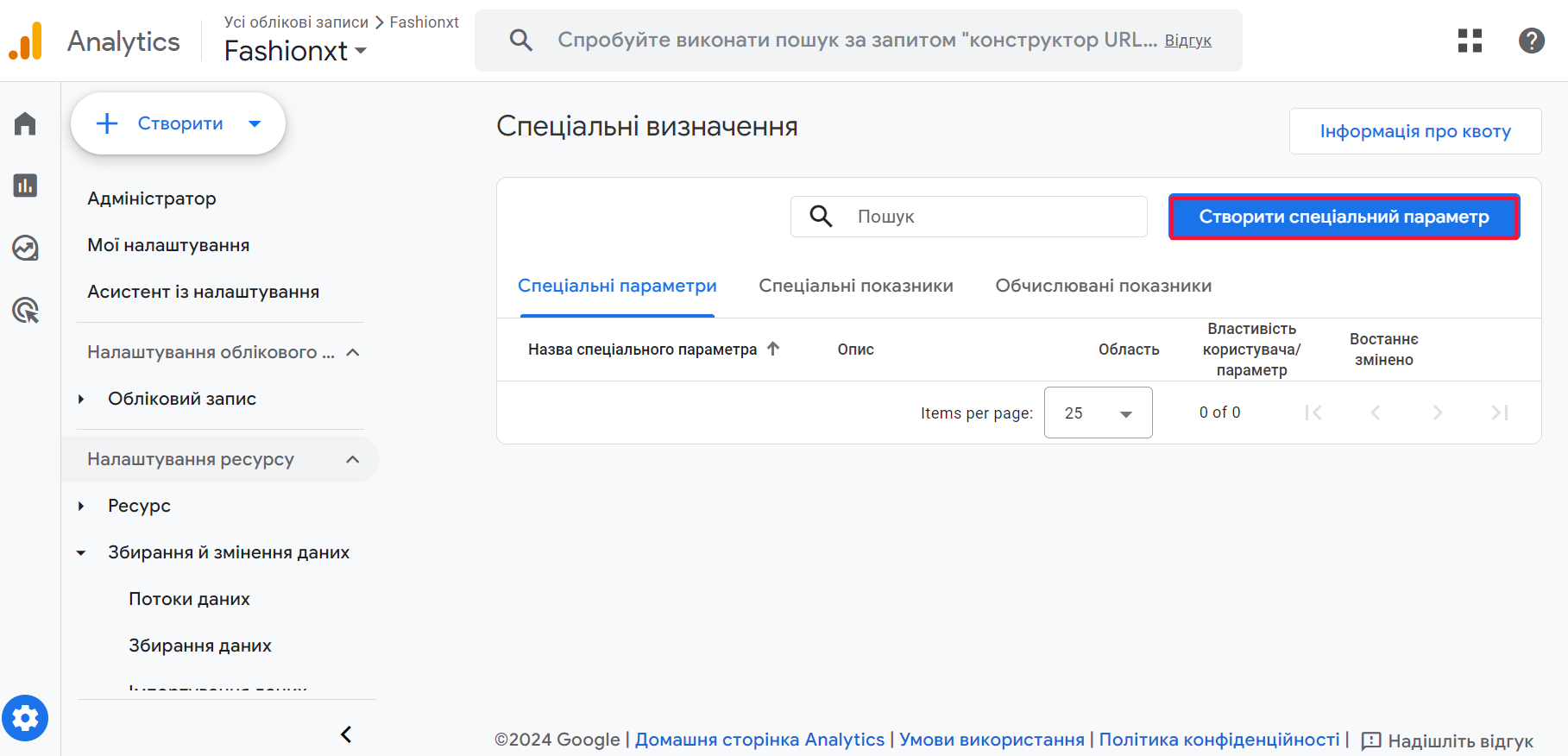The height and width of the screenshot is (756, 1568).
Task: Open Адміністратор in the side menu
Action: pyautogui.click(x=152, y=198)
